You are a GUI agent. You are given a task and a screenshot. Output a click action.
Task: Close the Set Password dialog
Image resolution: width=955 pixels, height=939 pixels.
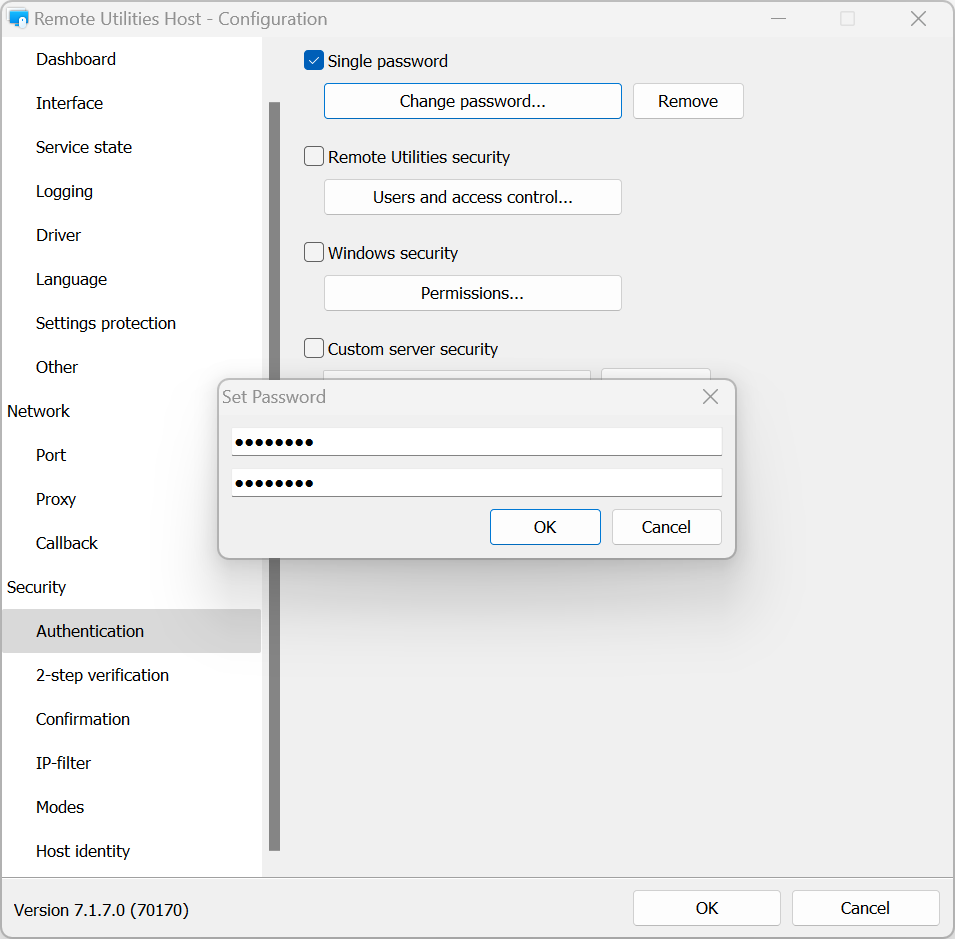710,397
